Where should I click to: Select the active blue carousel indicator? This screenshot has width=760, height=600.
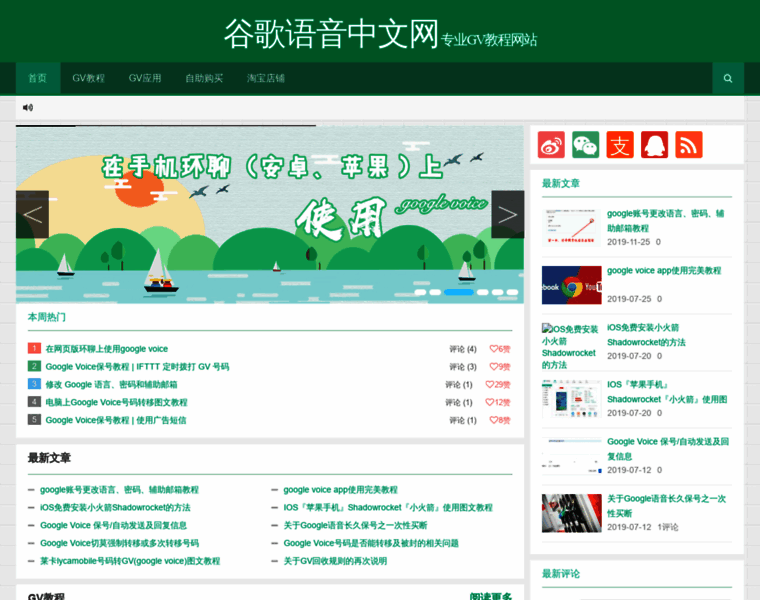[x=459, y=292]
